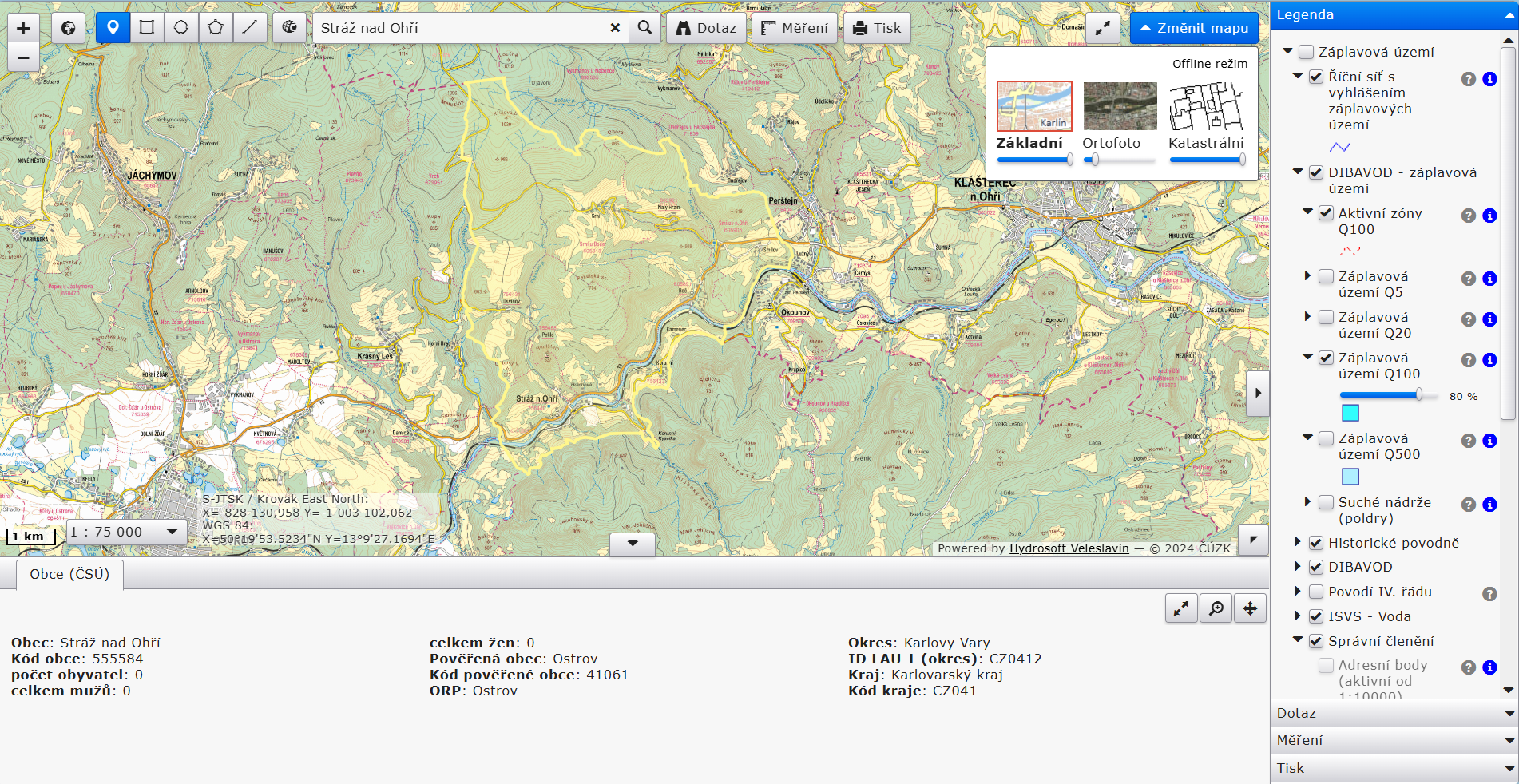This screenshot has width=1519, height=784.
Task: Expand Záplavová území Q5 tree node
Action: (x=1307, y=275)
